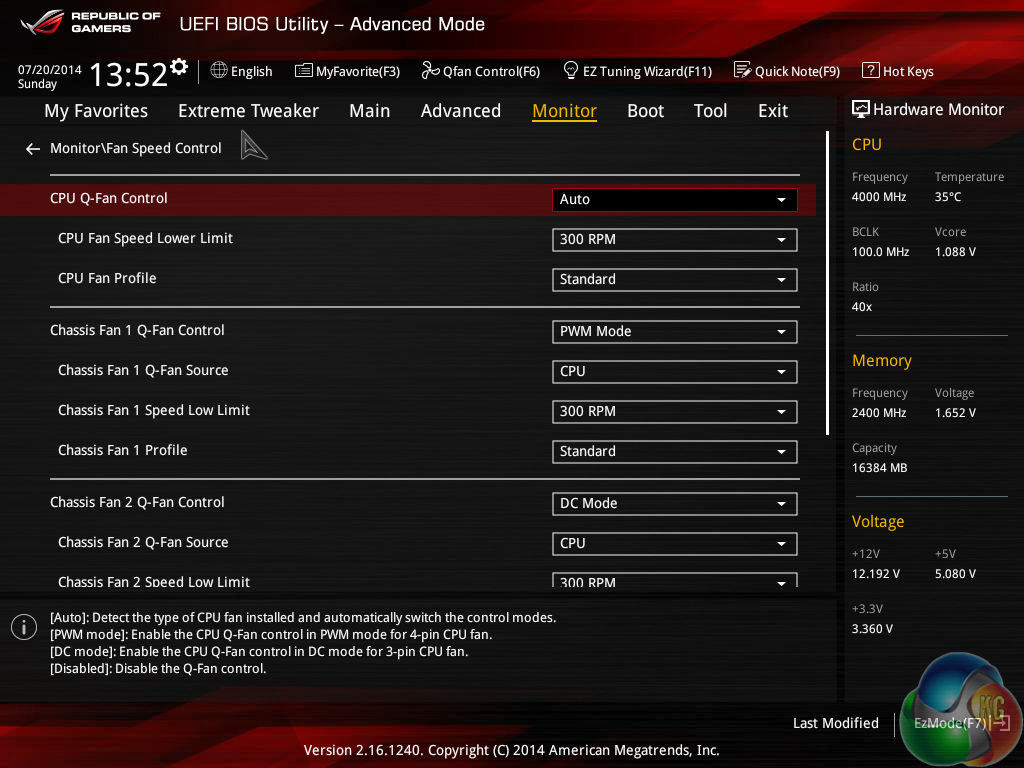1024x768 pixels.
Task: Click the +12V reading 12.192 V
Action: click(875, 573)
